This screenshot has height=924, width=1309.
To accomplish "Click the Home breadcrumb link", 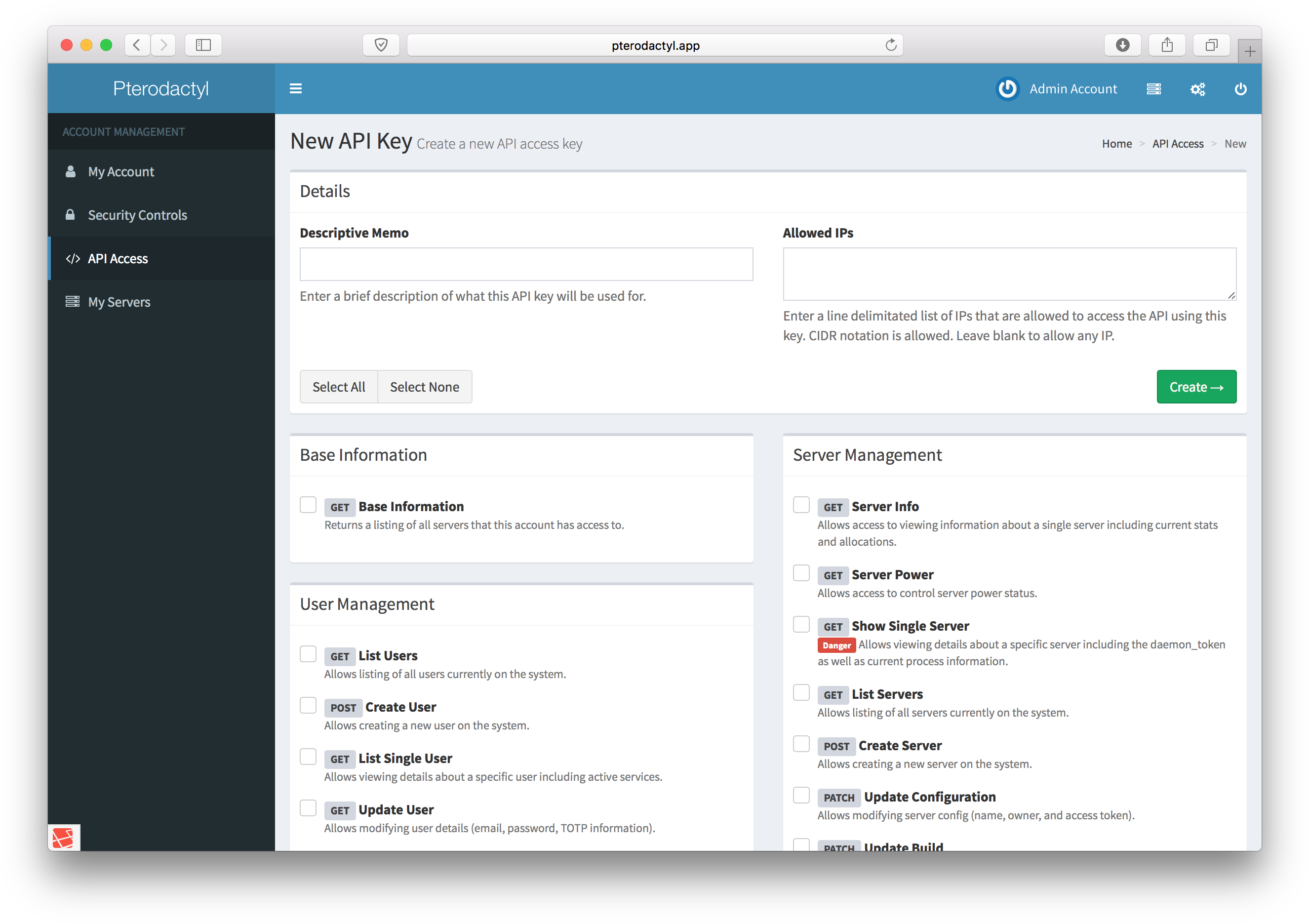I will click(x=1117, y=144).
